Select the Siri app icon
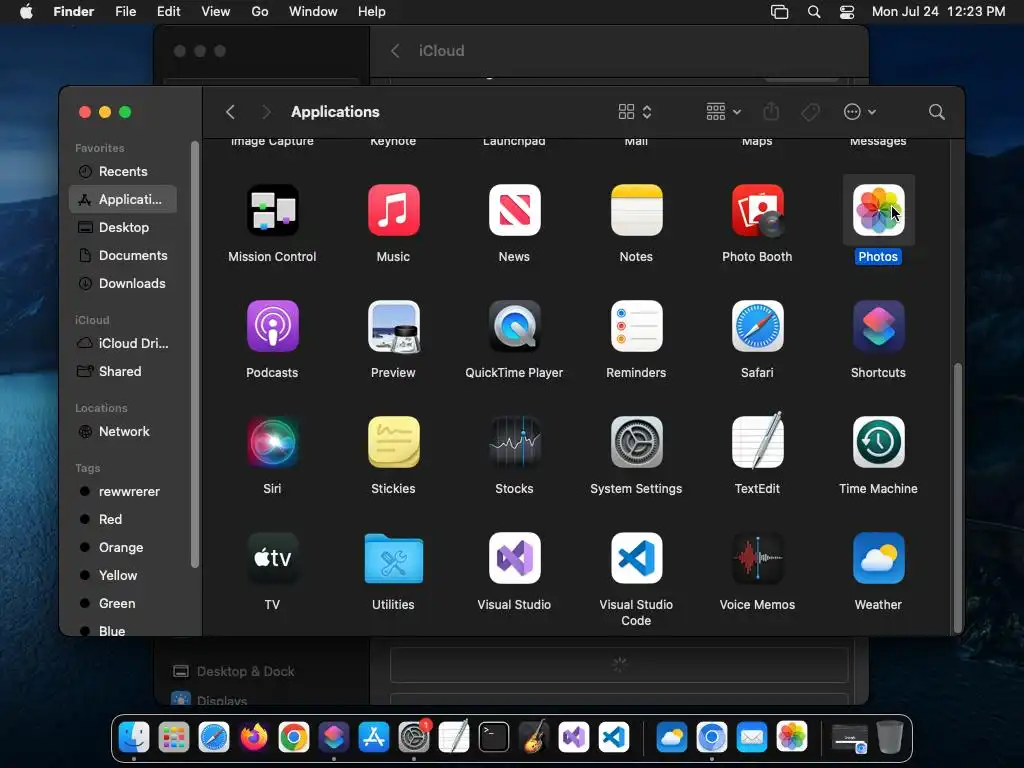Image resolution: width=1024 pixels, height=768 pixels. click(x=272, y=442)
